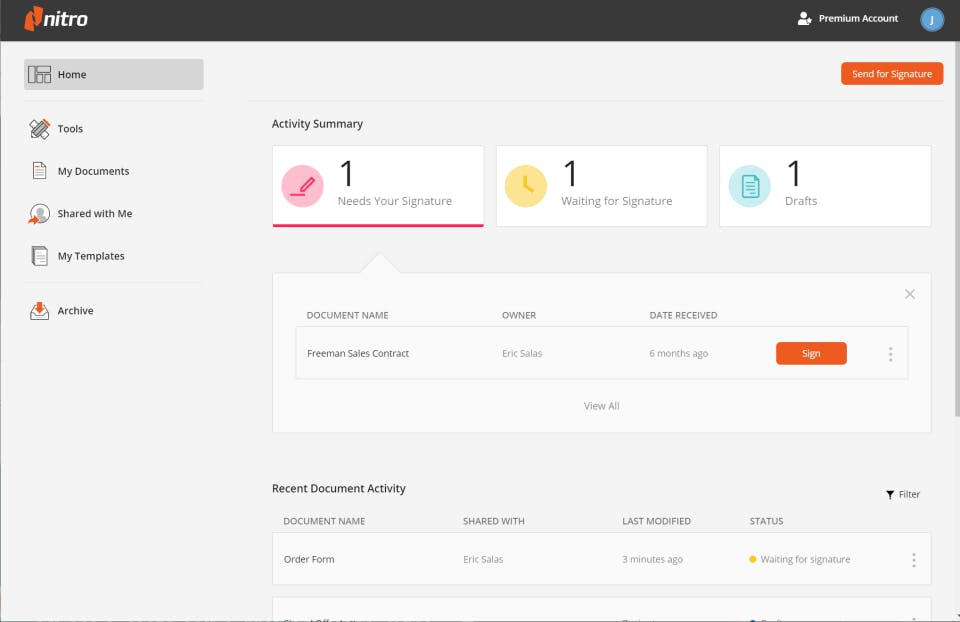Screen dimensions: 960x622
Task: Open the options menu for Freeman Sales Contract
Action: [x=890, y=353]
